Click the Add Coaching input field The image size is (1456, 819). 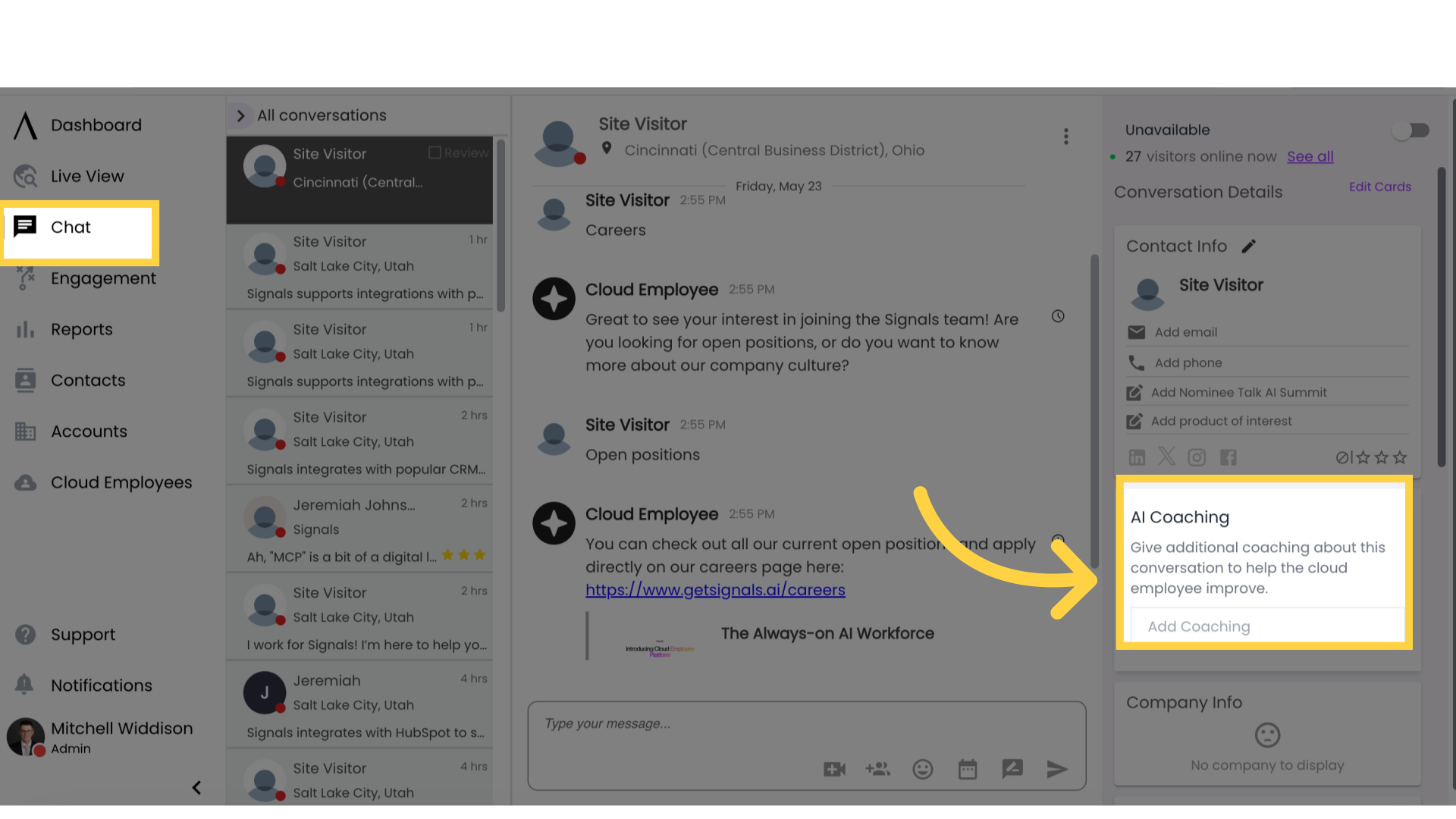point(1266,626)
